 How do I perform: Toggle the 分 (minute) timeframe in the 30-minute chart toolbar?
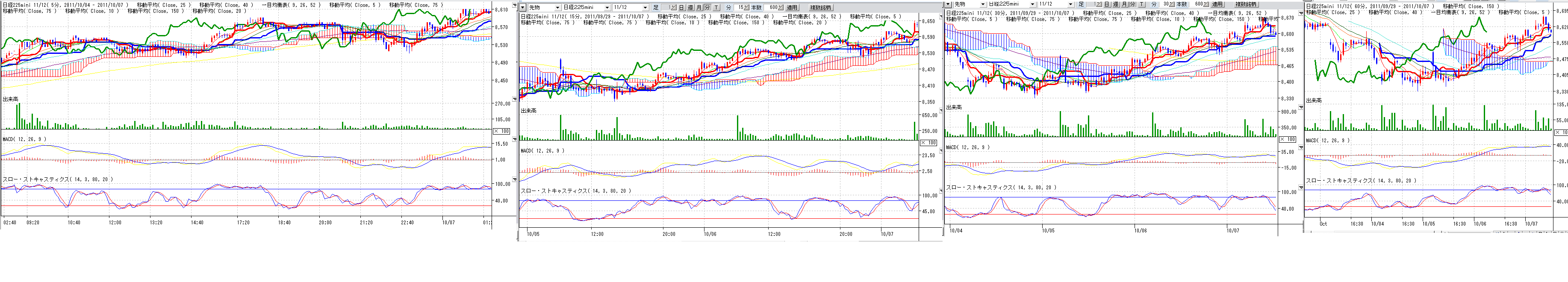1133,4
